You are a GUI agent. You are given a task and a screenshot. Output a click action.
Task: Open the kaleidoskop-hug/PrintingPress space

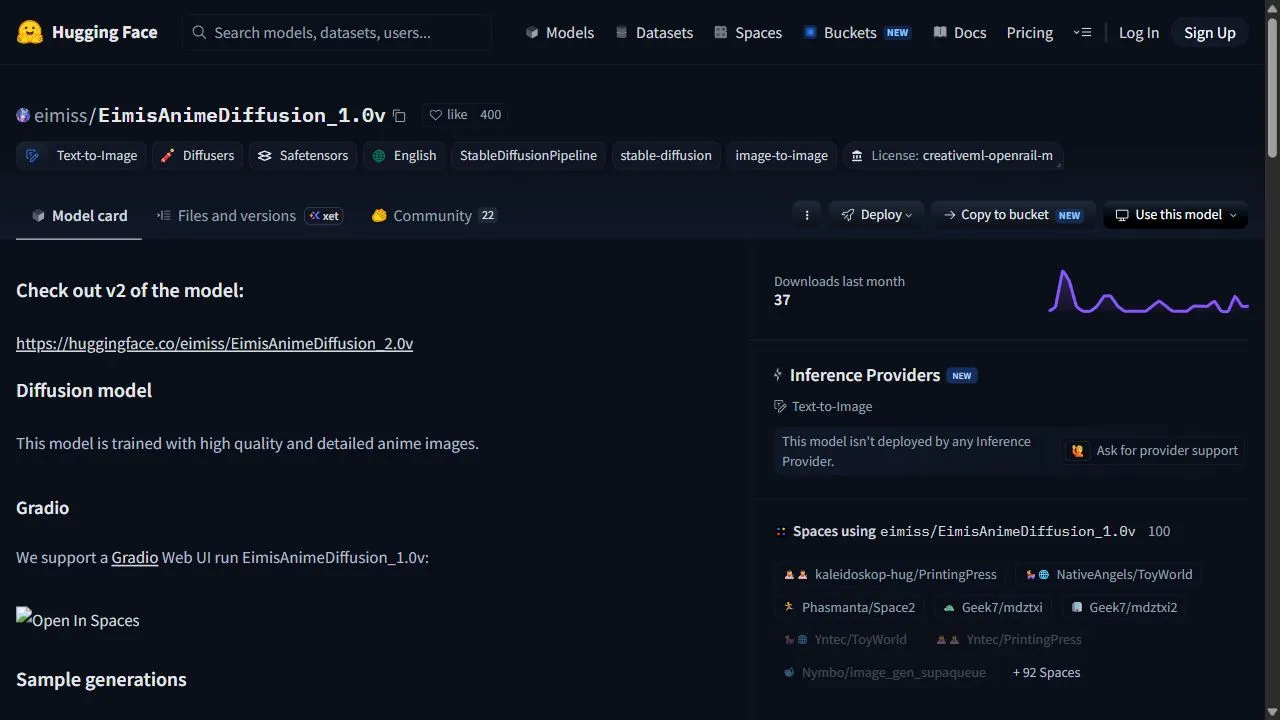[x=890, y=574]
